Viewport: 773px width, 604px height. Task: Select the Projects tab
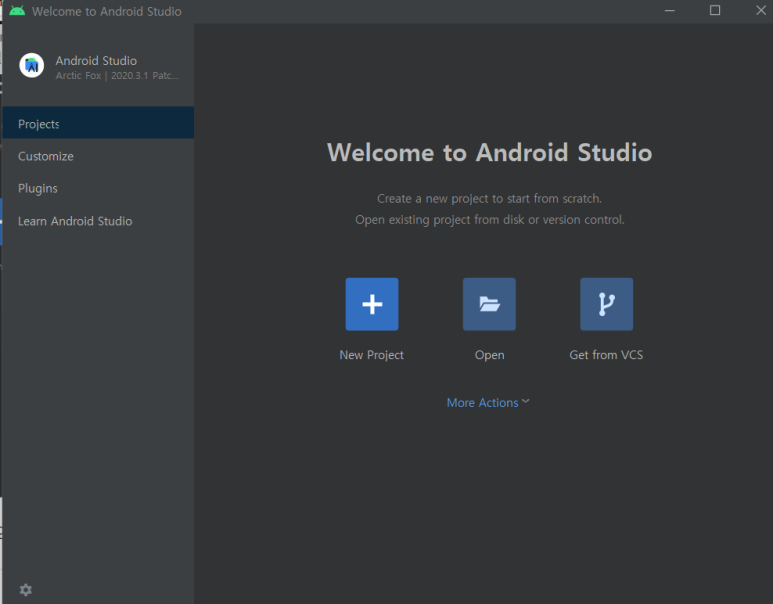tap(98, 122)
